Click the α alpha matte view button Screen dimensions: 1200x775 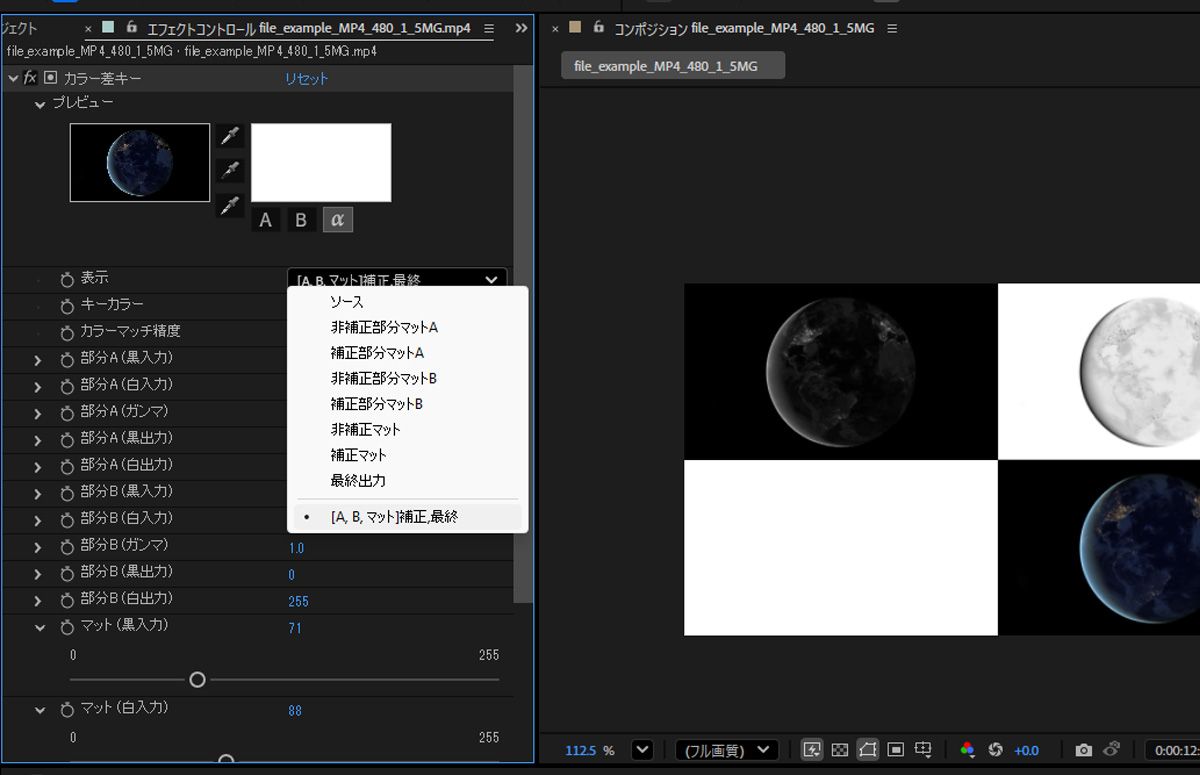click(337, 220)
